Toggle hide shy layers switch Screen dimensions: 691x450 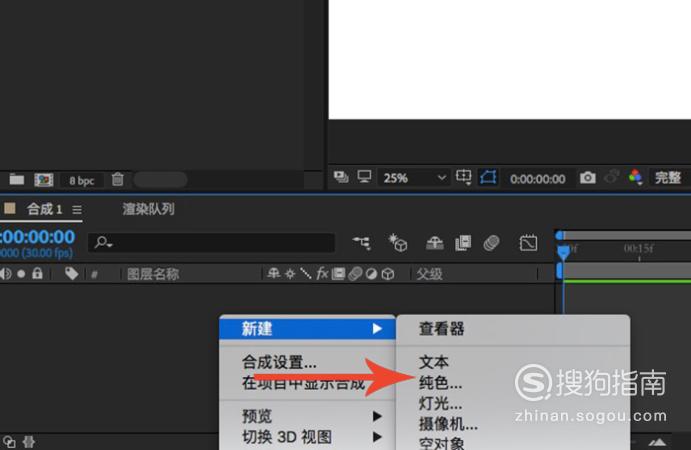click(435, 243)
